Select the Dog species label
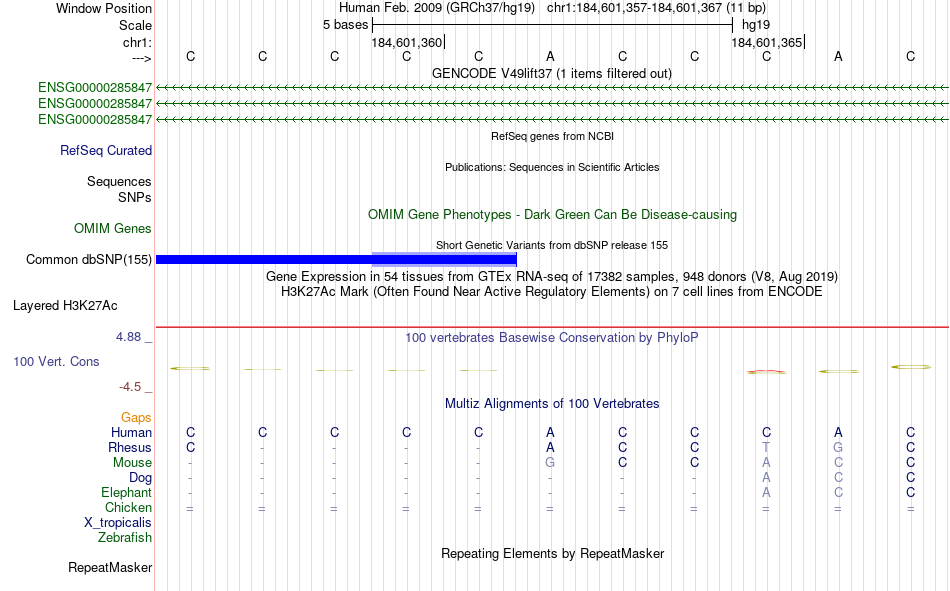This screenshot has width=950, height=591. tap(141, 478)
